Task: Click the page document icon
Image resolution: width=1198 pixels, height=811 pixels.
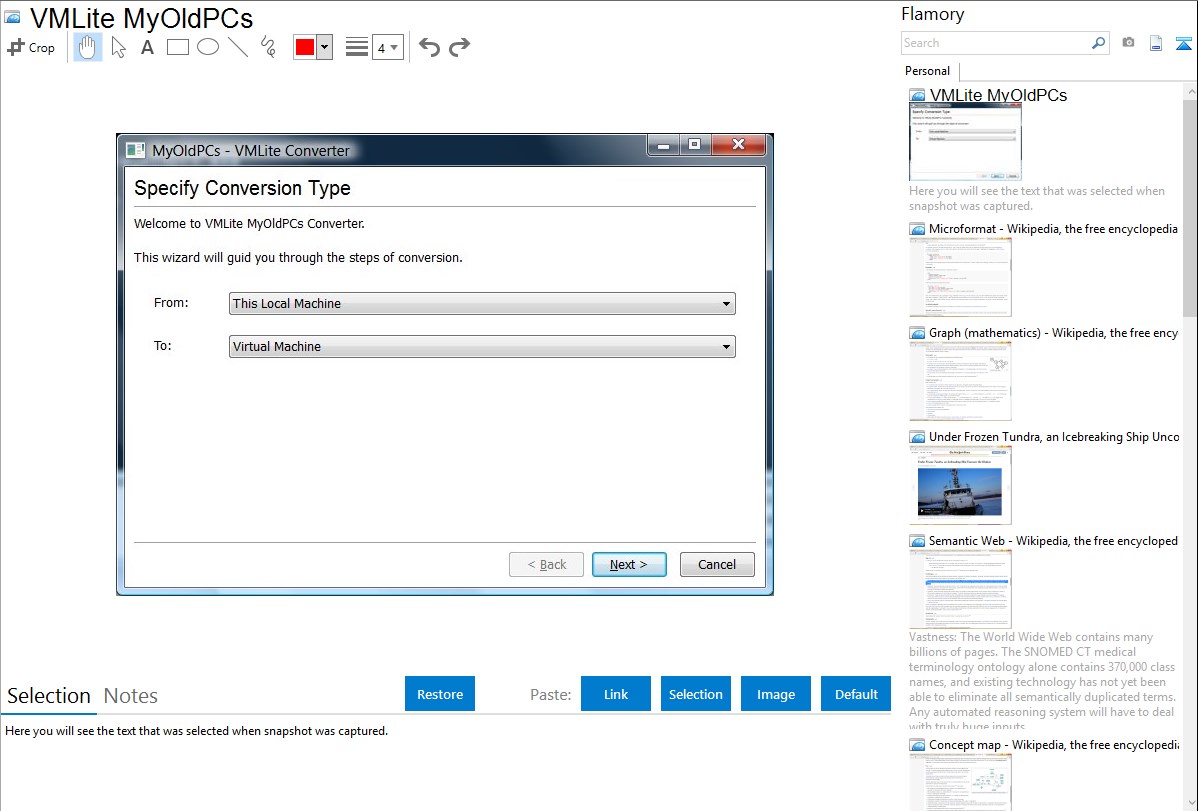Action: click(x=1156, y=43)
